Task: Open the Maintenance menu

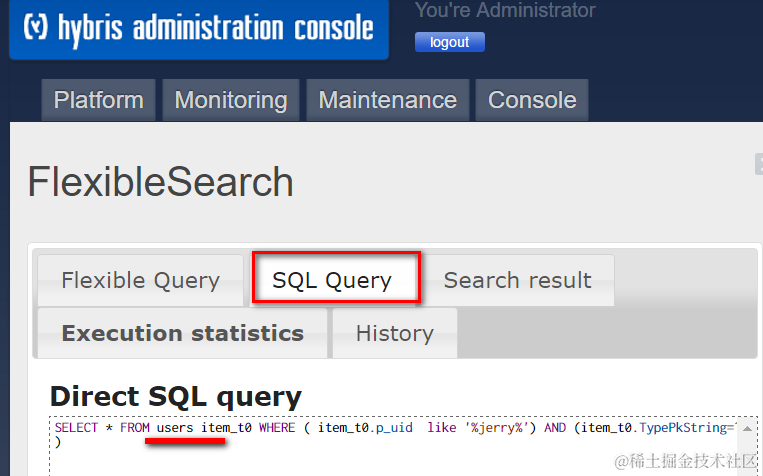Action: point(387,100)
